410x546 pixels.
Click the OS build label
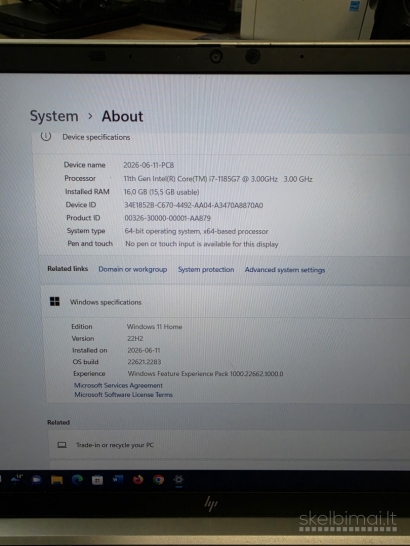(85, 362)
